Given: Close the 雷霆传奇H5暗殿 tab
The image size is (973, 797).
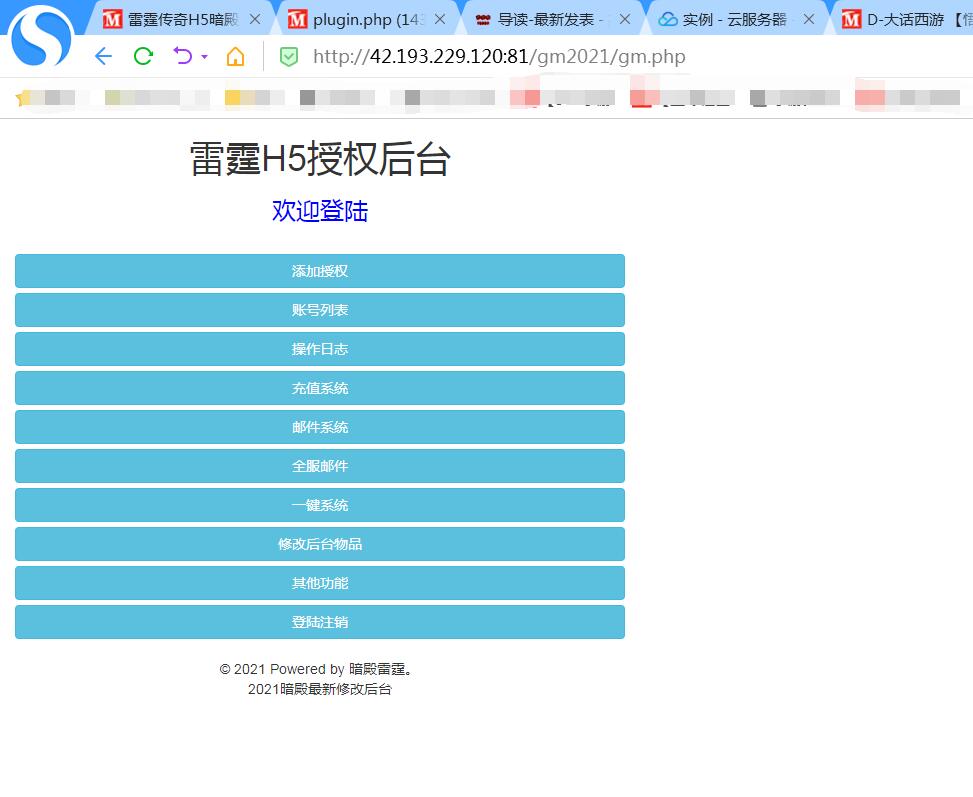Looking at the screenshot, I should click(254, 19).
